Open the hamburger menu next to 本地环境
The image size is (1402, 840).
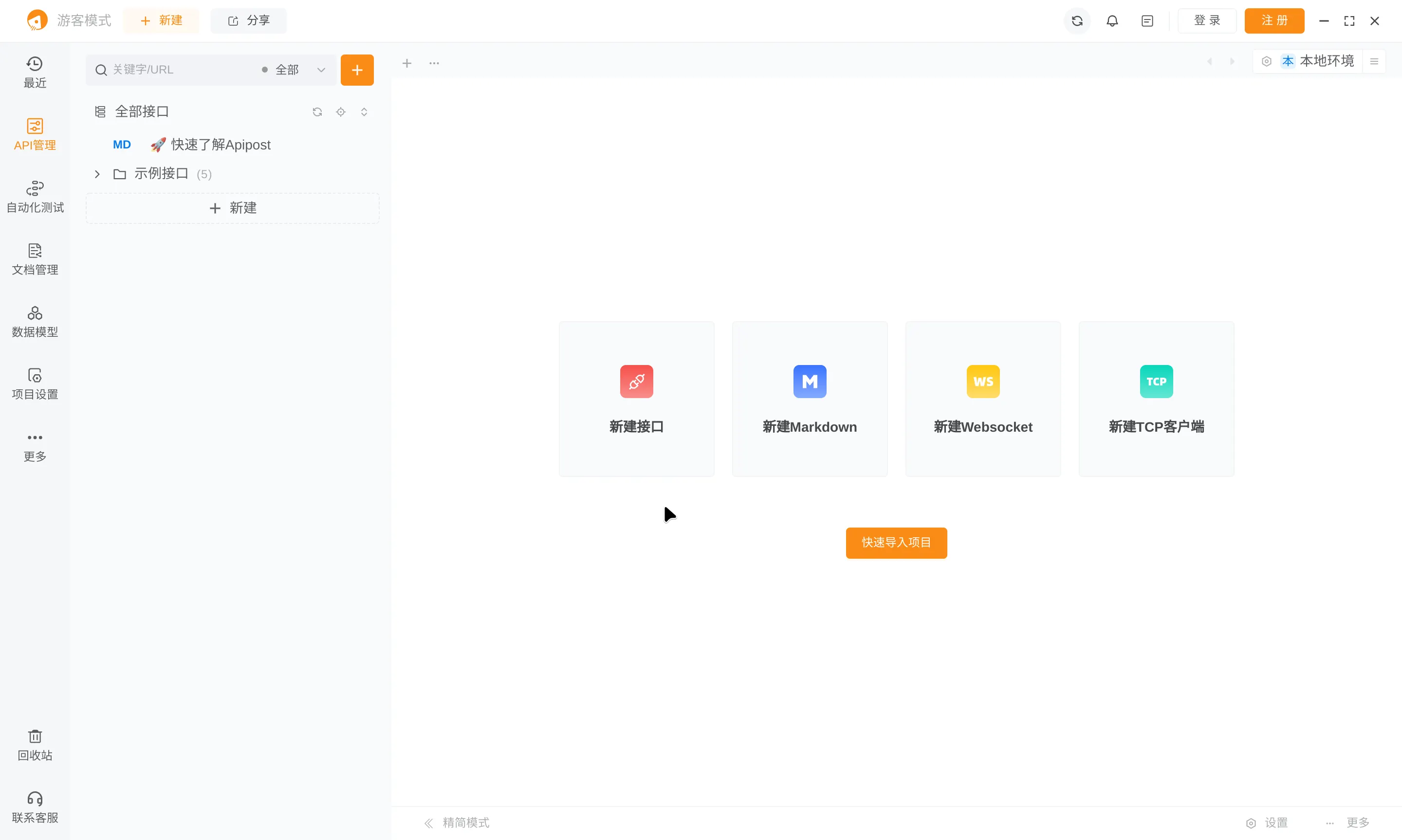(x=1374, y=61)
